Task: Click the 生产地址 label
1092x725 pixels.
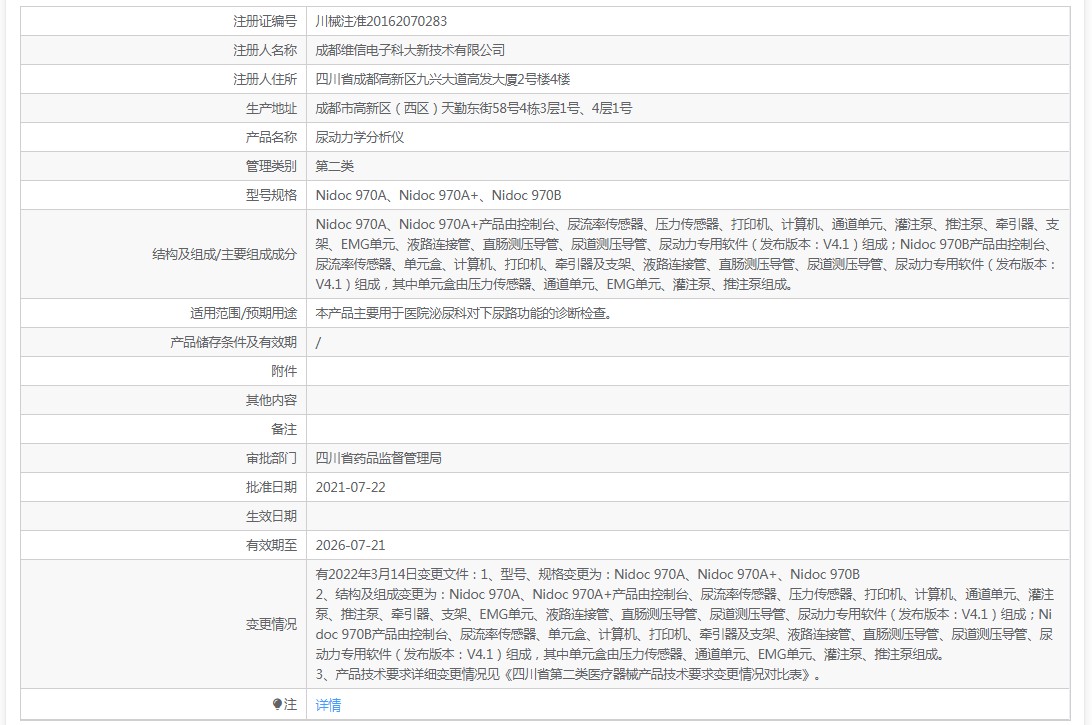Action: (271, 109)
